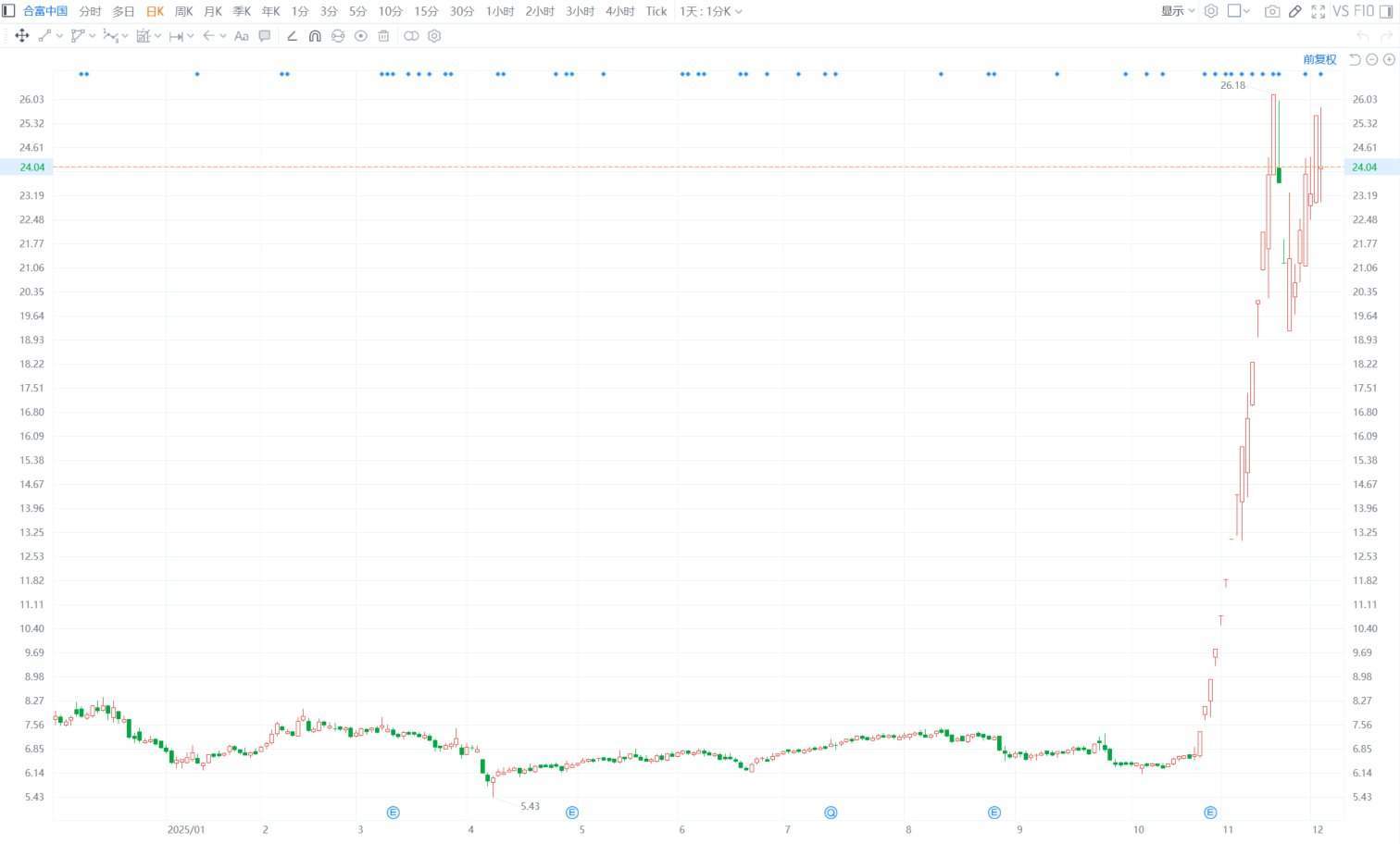Viewport: 1400px width, 844px height.
Task: Select the line drawing tool
Action: (x=44, y=36)
